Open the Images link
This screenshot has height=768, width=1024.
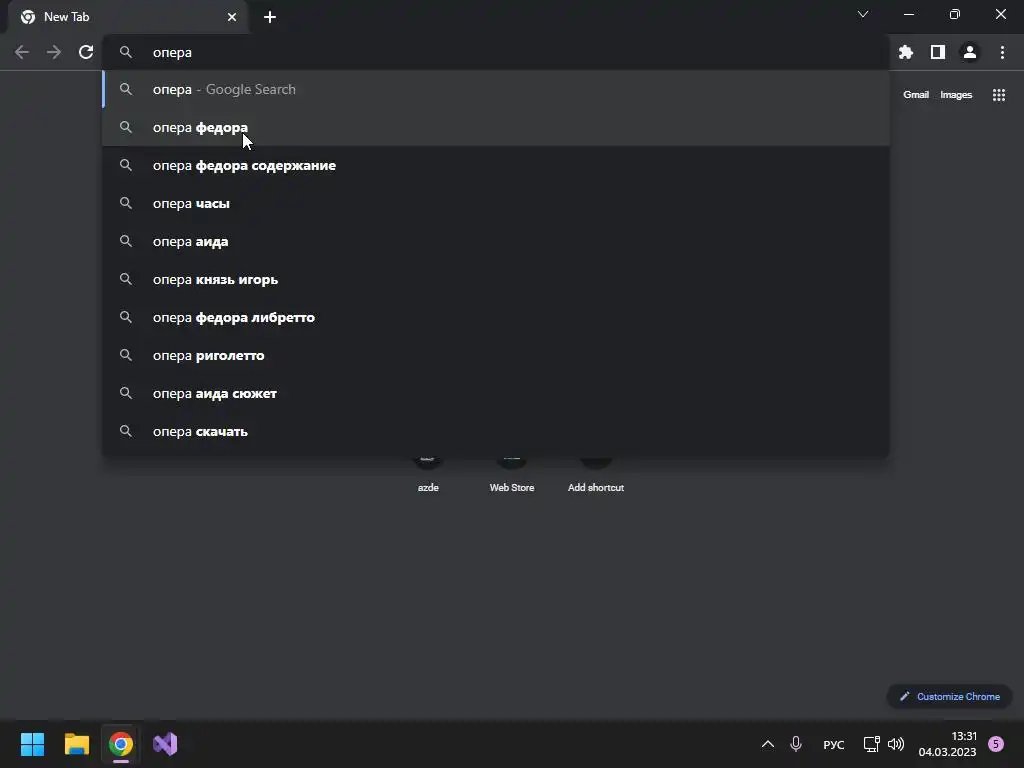(x=956, y=95)
